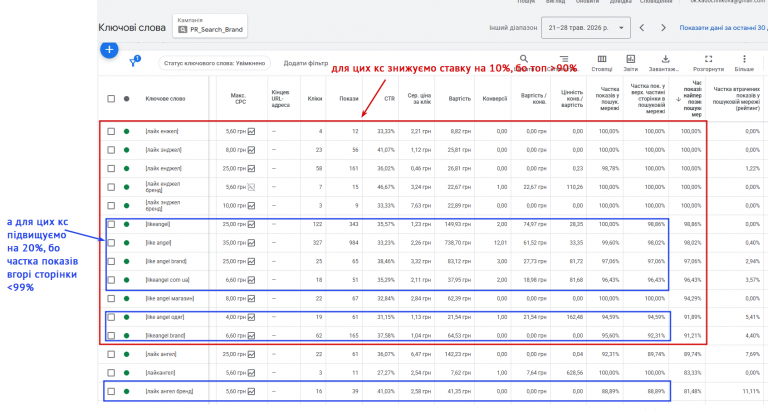Sort by Покази column header
Image resolution: width=768 pixels, height=410 pixels.
[349, 99]
